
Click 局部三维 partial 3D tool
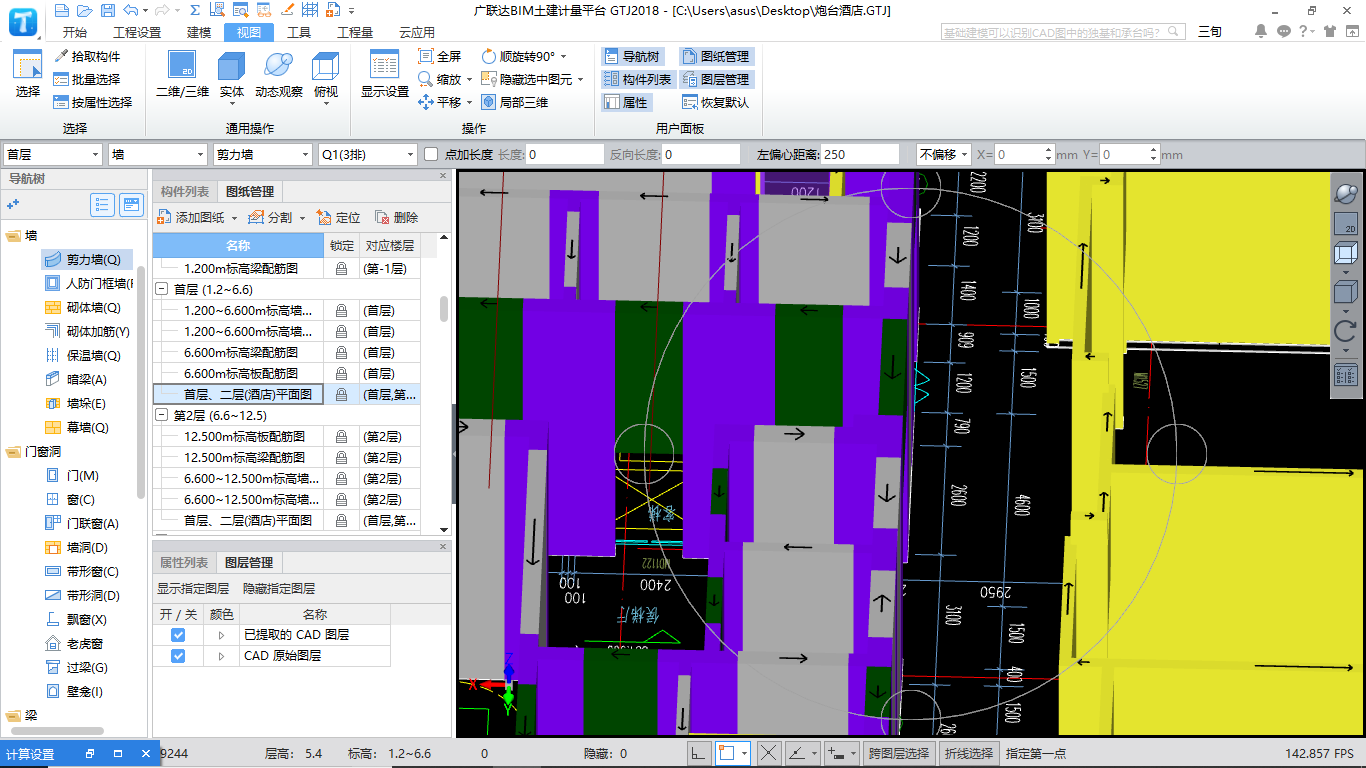click(514, 102)
